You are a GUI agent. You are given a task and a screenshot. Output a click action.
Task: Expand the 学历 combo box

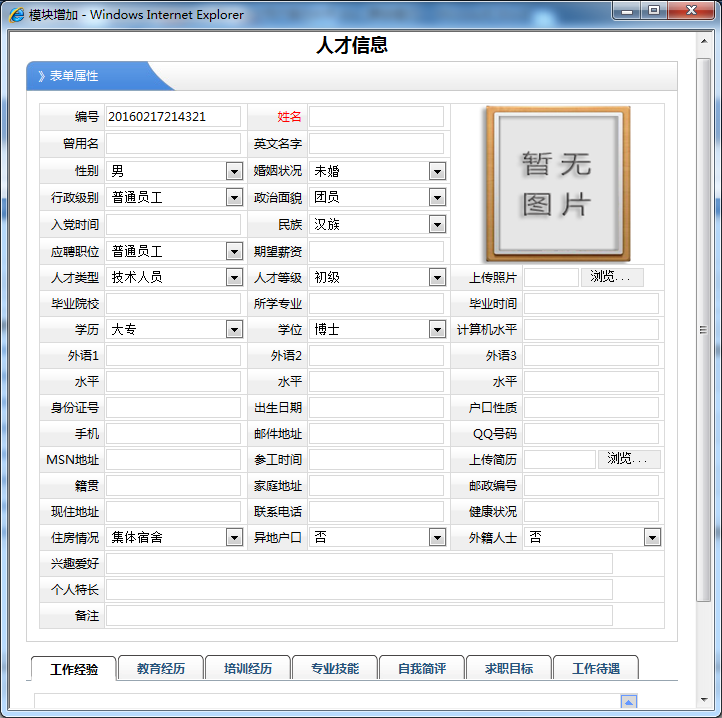(234, 329)
